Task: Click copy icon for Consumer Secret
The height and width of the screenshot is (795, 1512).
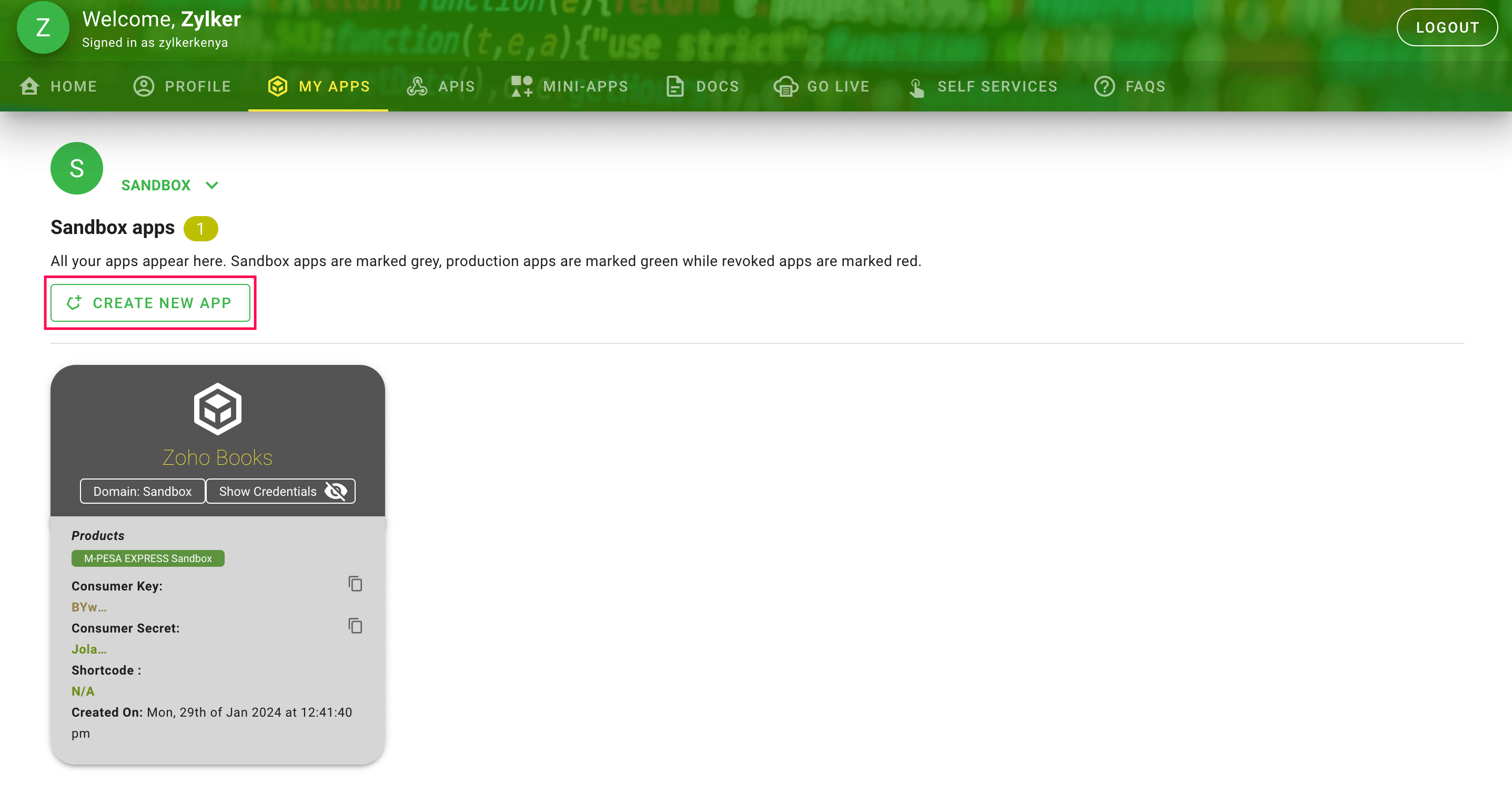Action: (x=356, y=627)
